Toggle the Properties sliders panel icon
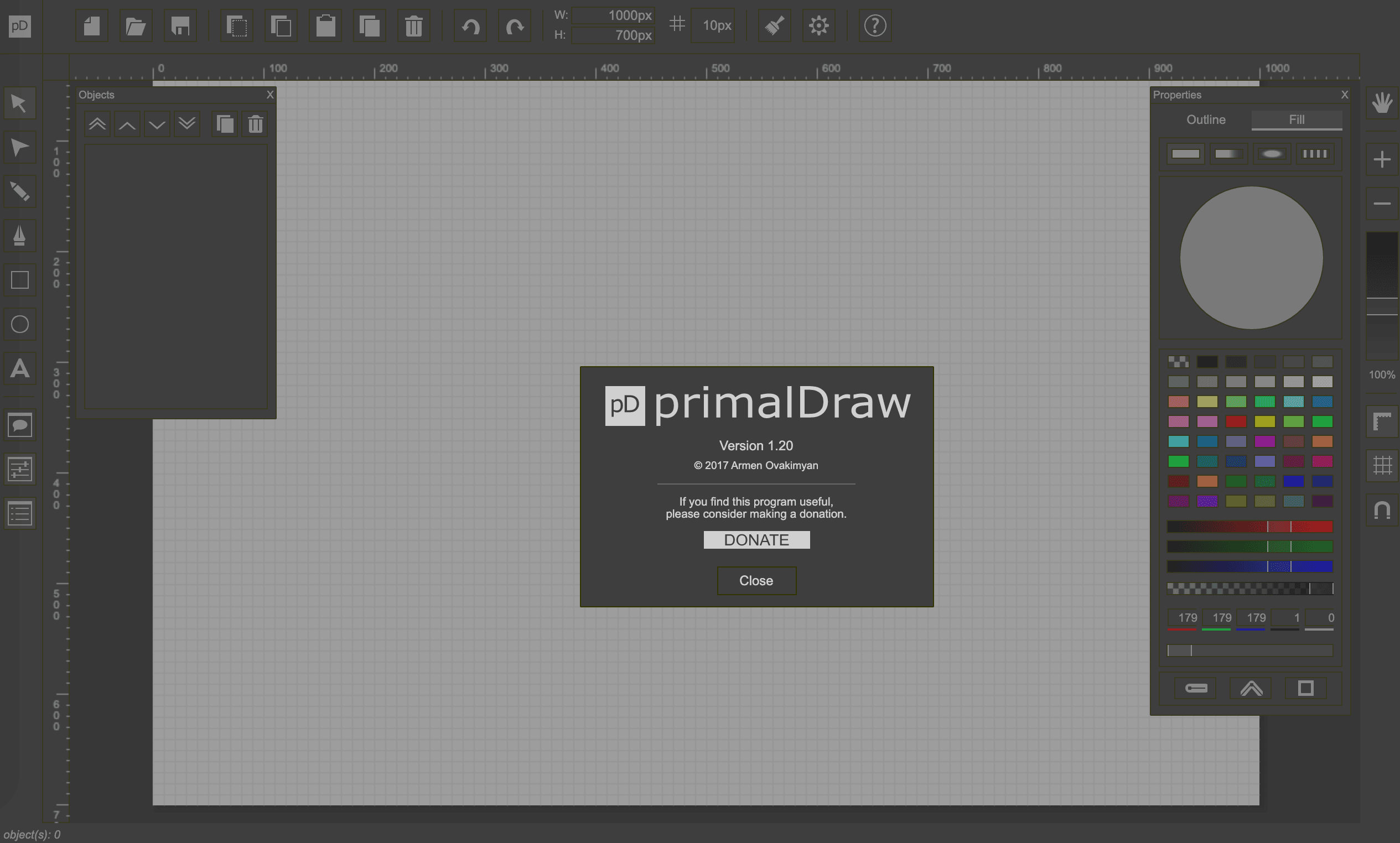Viewport: 1400px width, 843px height. pos(20,469)
